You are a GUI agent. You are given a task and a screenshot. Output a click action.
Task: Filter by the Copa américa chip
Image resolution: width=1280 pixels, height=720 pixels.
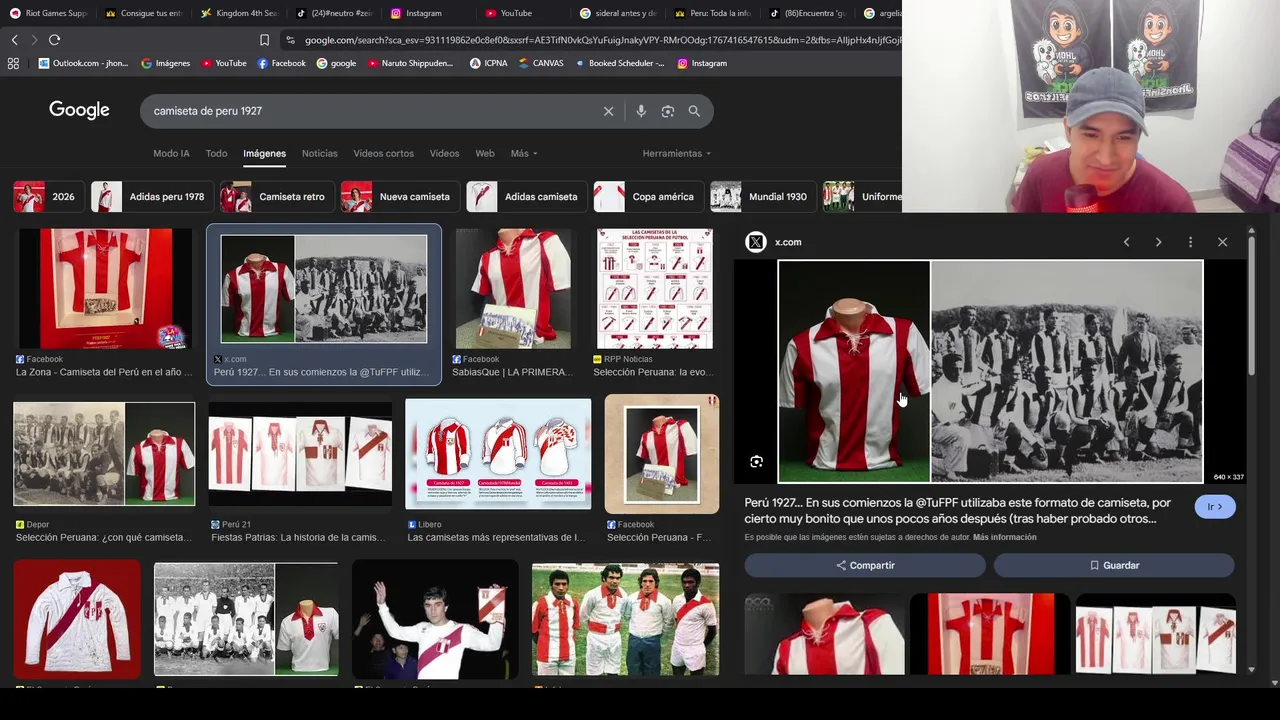648,196
